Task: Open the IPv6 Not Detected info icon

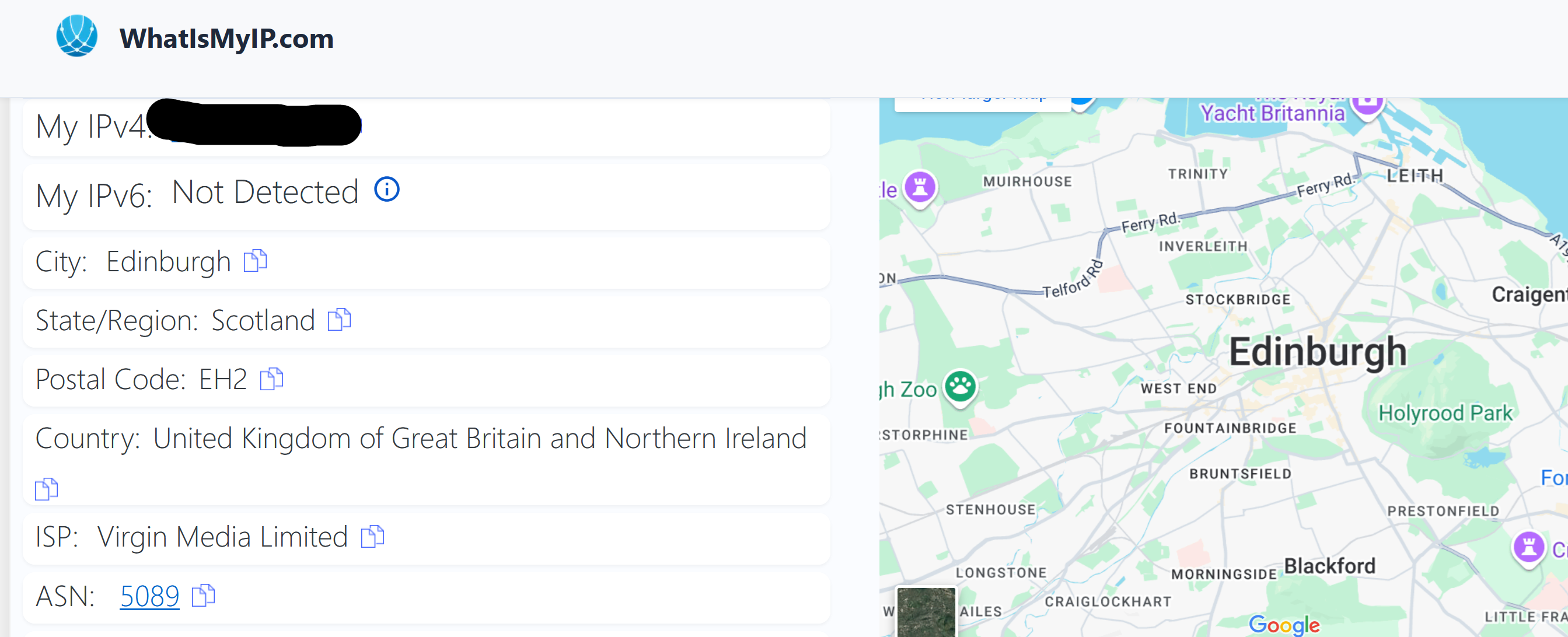Action: (x=386, y=189)
